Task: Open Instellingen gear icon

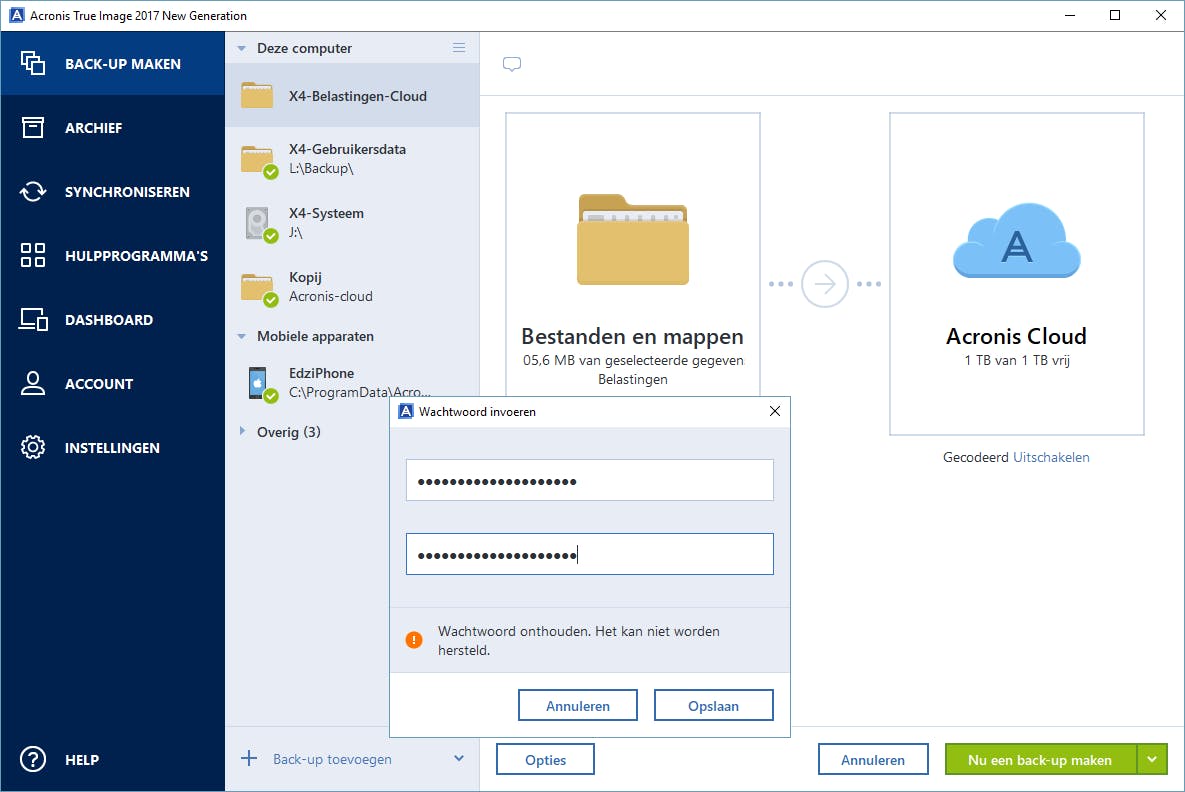Action: click(x=32, y=447)
